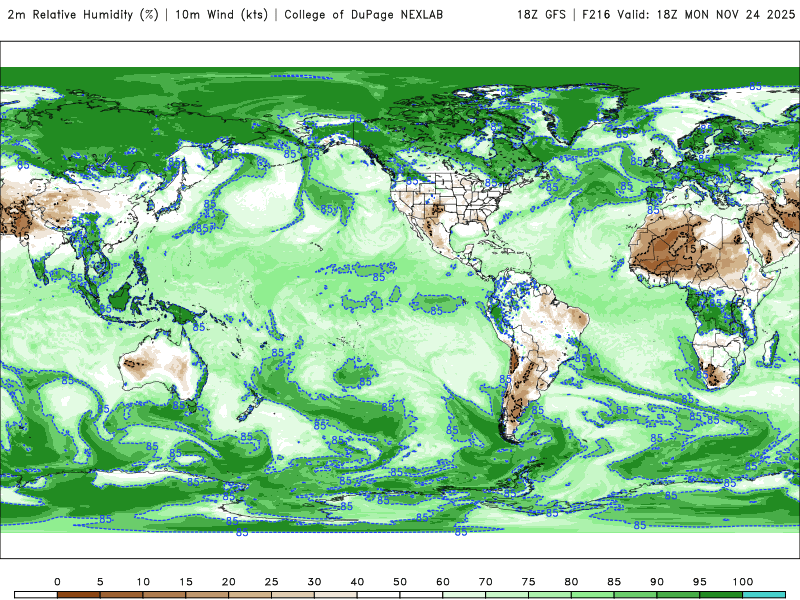Click the legend scale label "10"
800x600 pixels.
coord(143,582)
